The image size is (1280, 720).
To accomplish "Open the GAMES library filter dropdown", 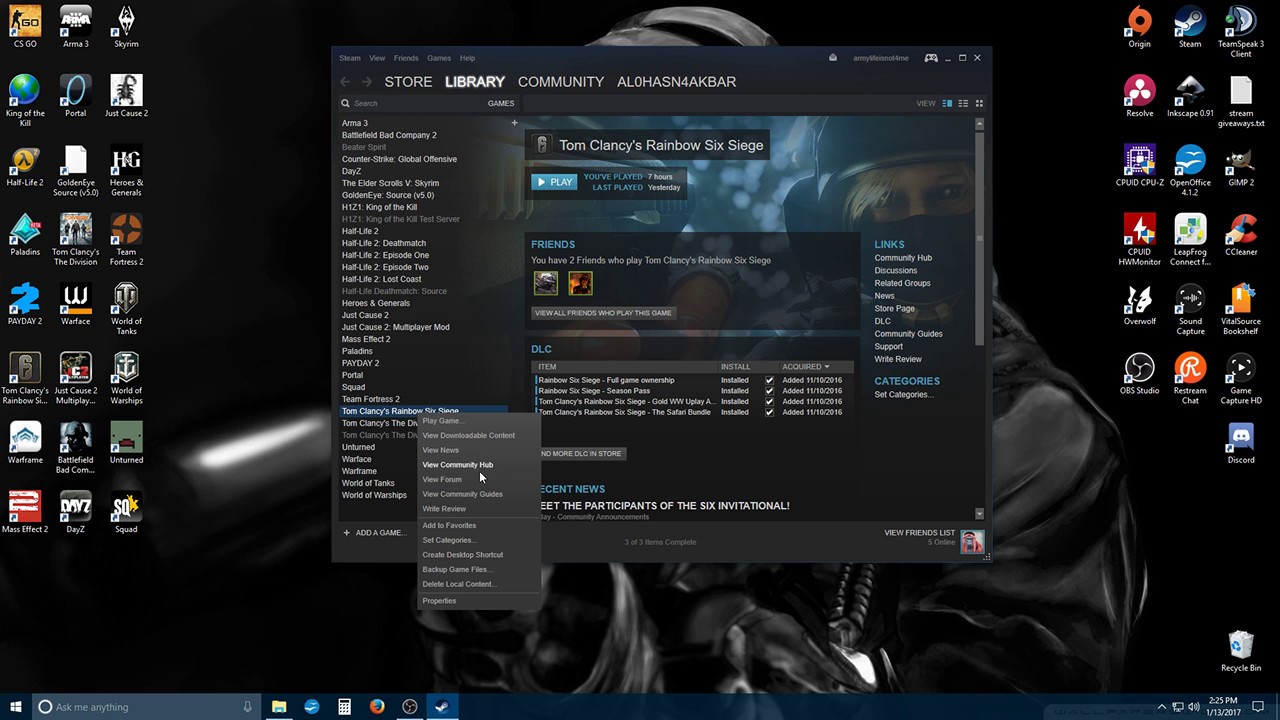I will 501,103.
